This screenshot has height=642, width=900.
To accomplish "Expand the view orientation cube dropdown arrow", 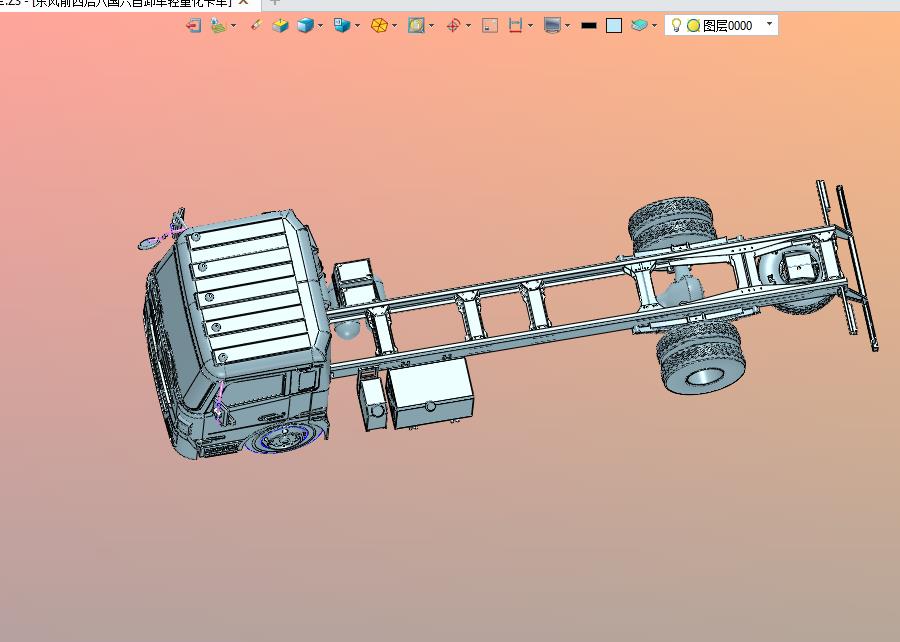I will point(358,25).
